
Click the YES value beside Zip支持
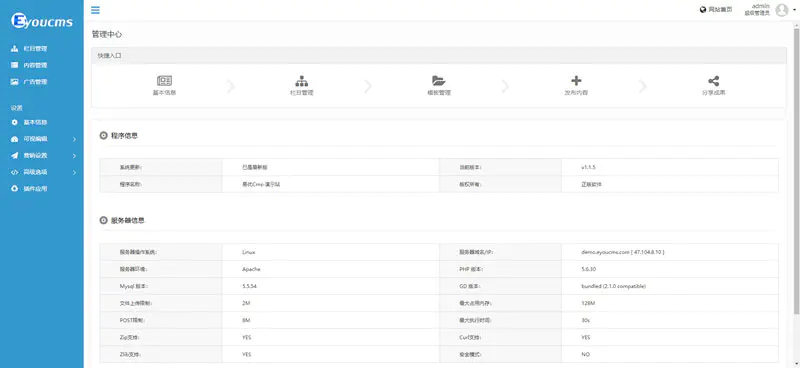(246, 337)
